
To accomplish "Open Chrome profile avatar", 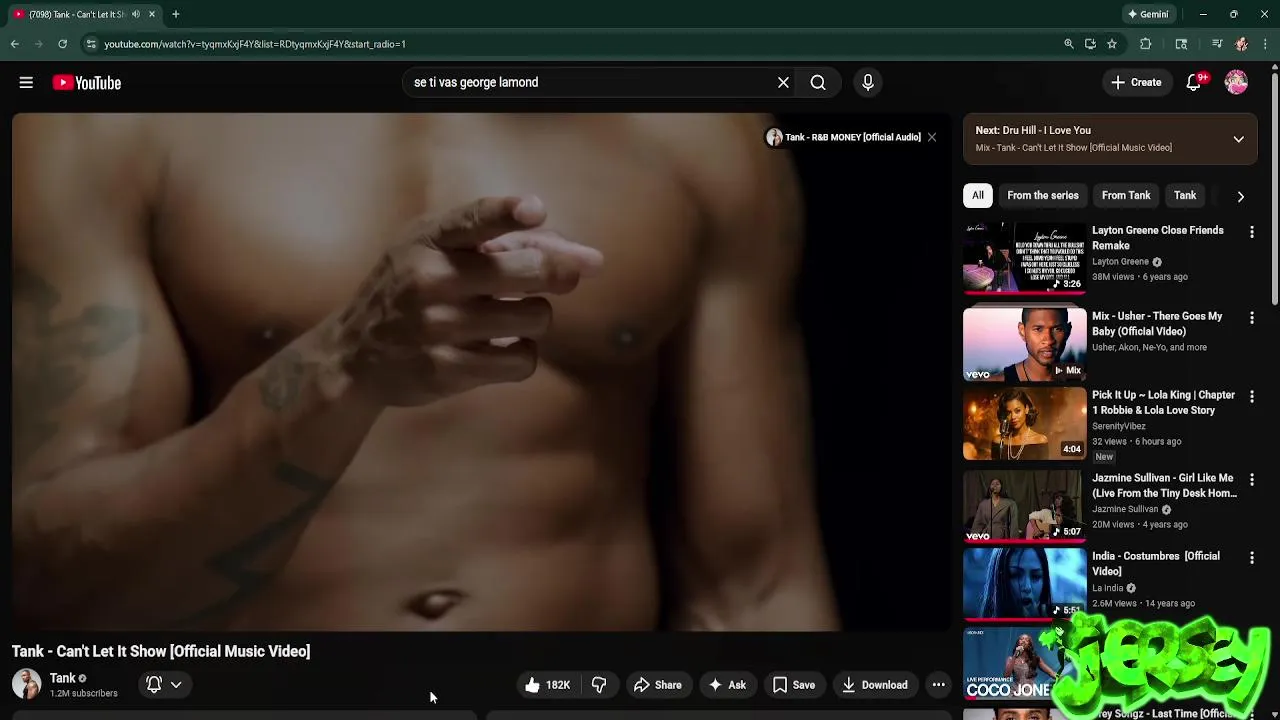I will (x=1241, y=44).
